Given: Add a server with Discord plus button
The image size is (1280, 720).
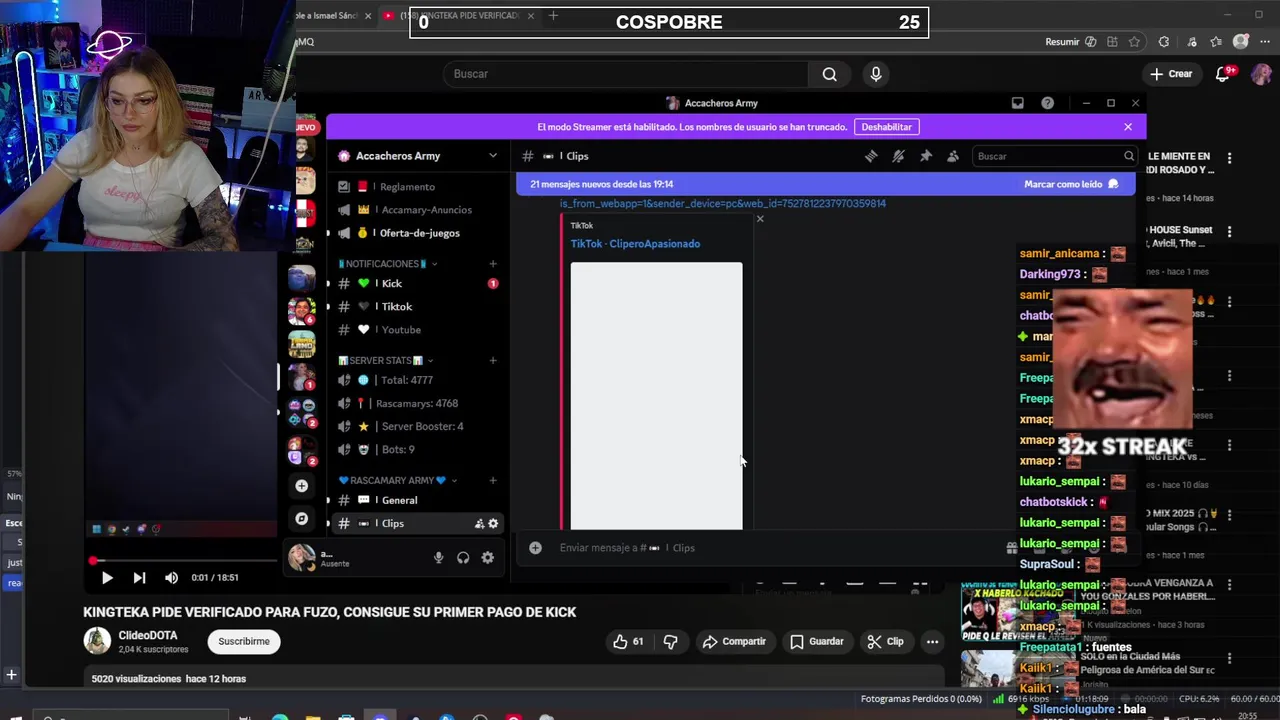Looking at the screenshot, I should click(x=301, y=486).
